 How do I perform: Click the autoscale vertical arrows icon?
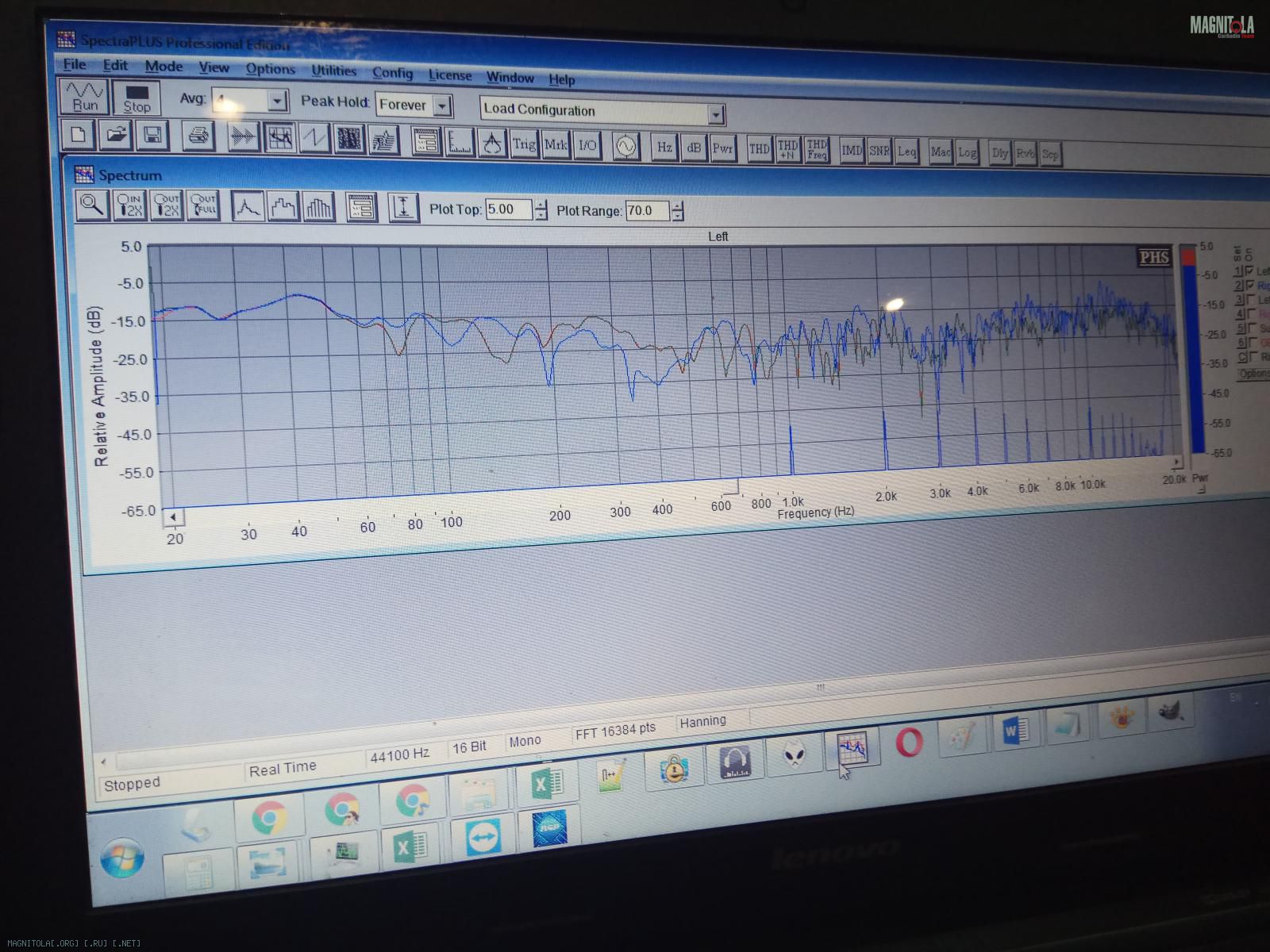(403, 209)
